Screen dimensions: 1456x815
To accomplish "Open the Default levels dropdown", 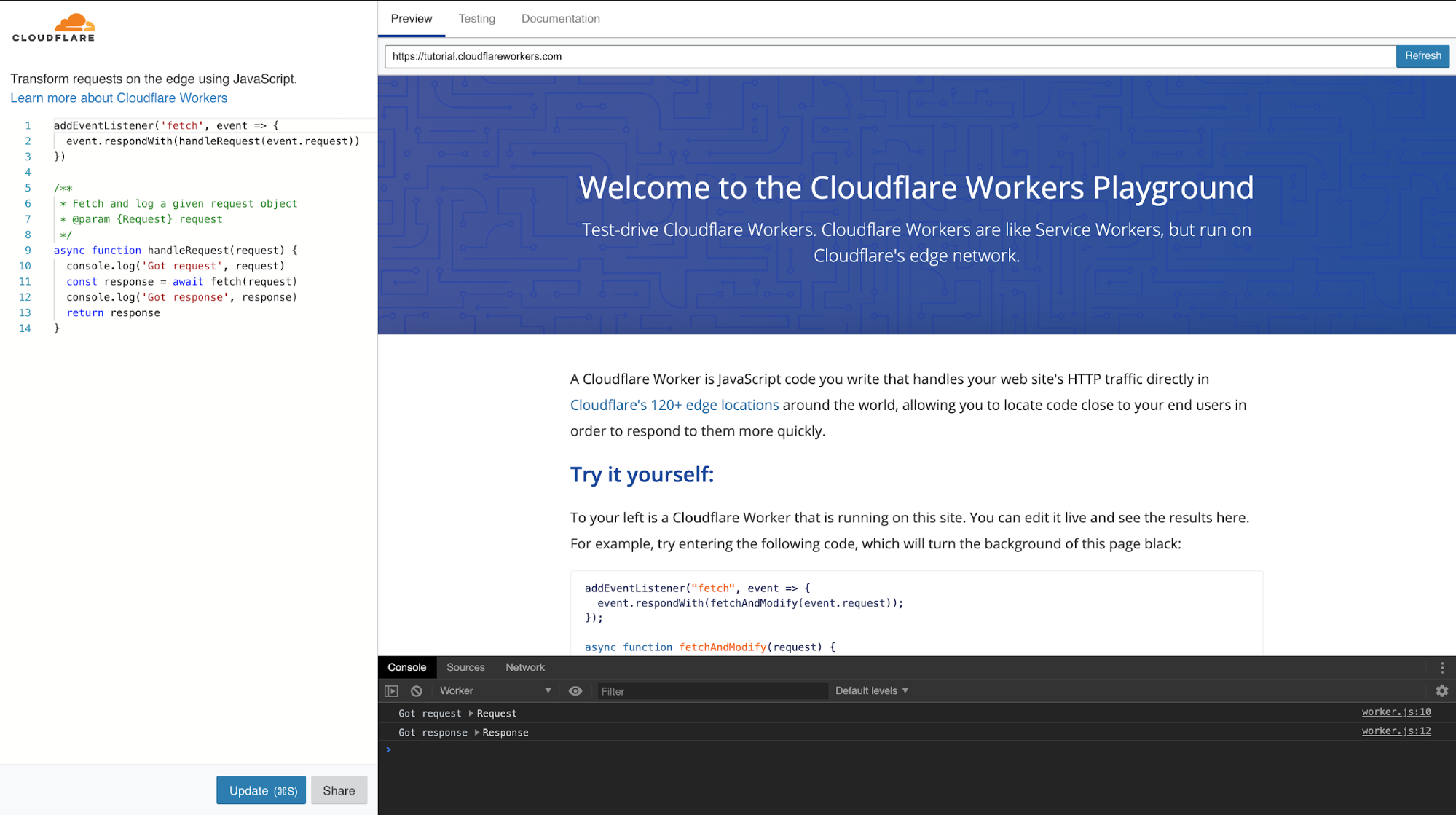I will 872,691.
